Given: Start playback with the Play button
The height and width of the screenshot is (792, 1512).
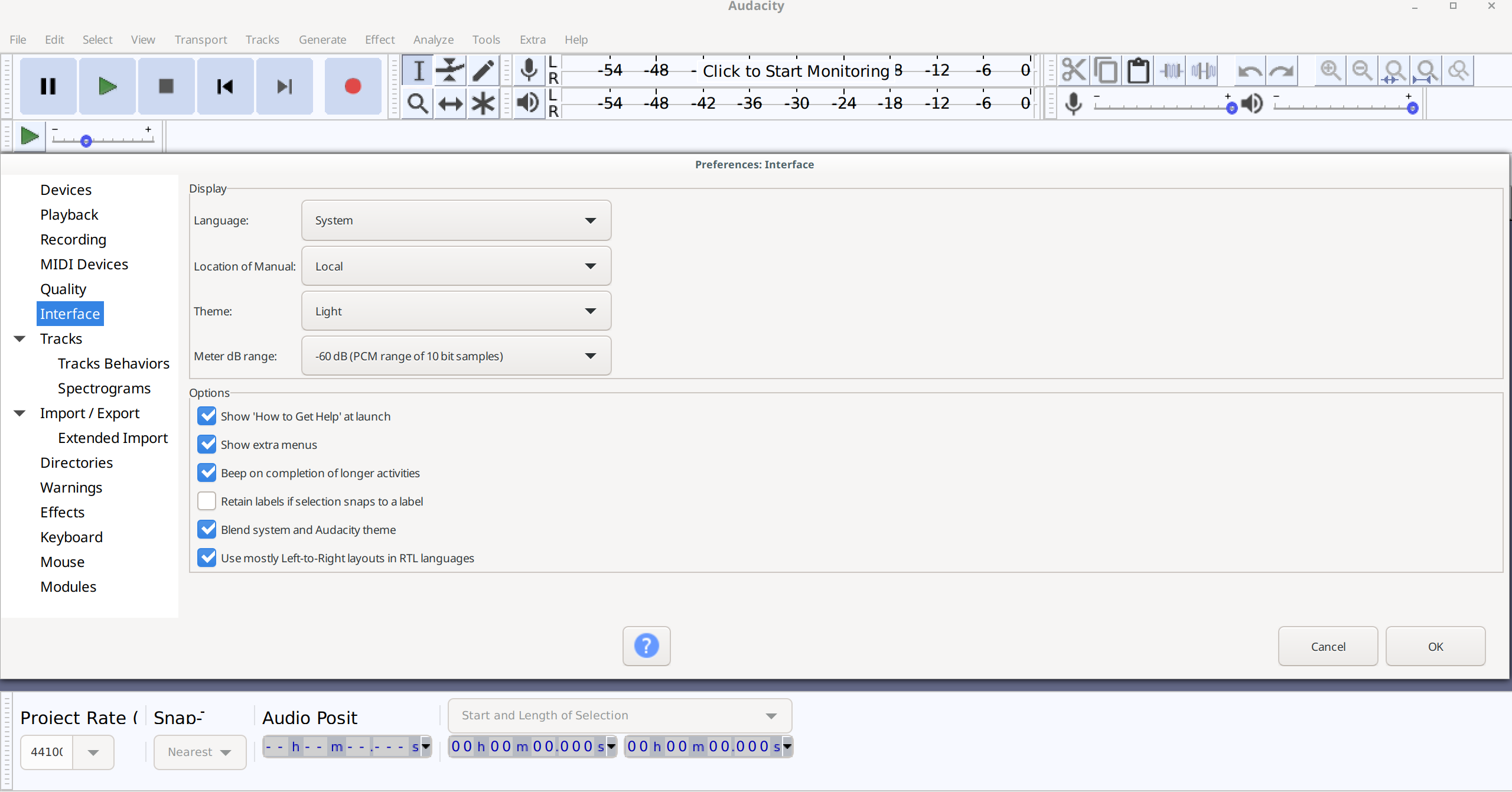Looking at the screenshot, I should 107,86.
